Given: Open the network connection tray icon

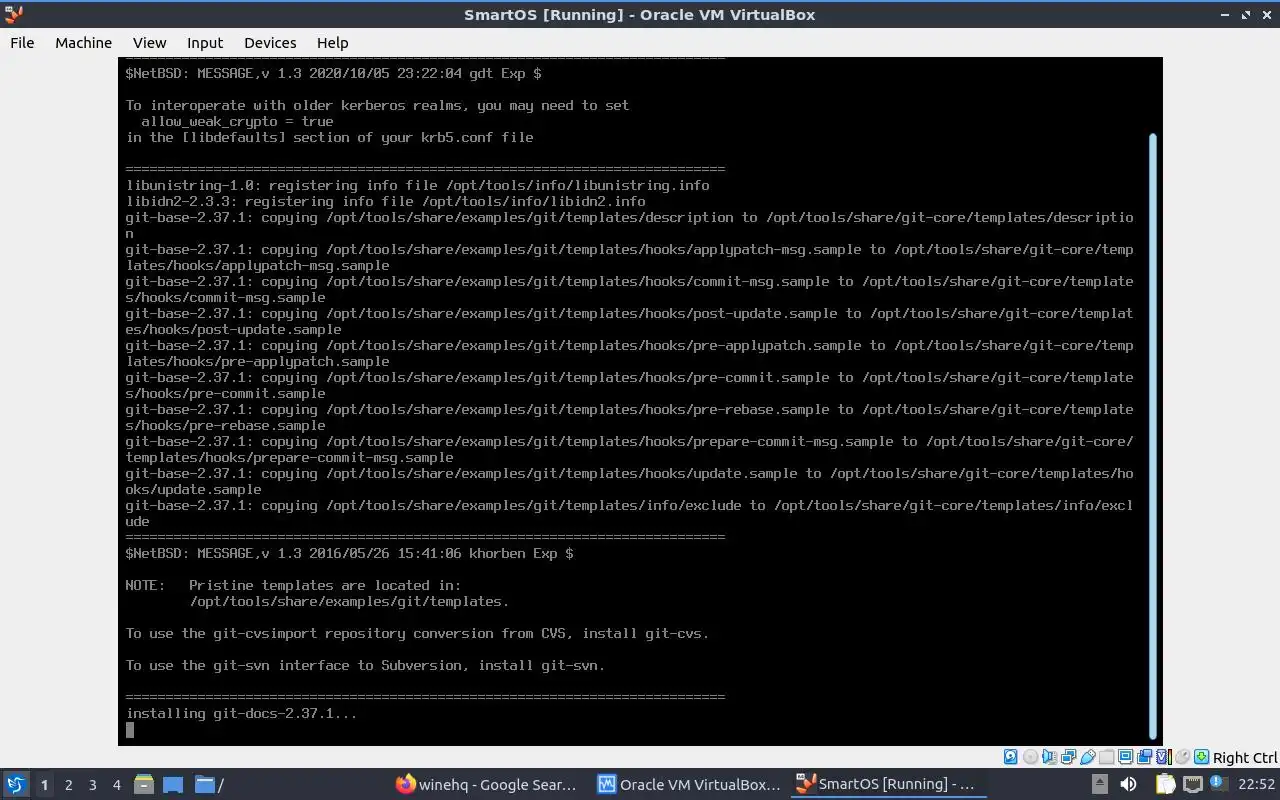Looking at the screenshot, I should pos(1192,784).
